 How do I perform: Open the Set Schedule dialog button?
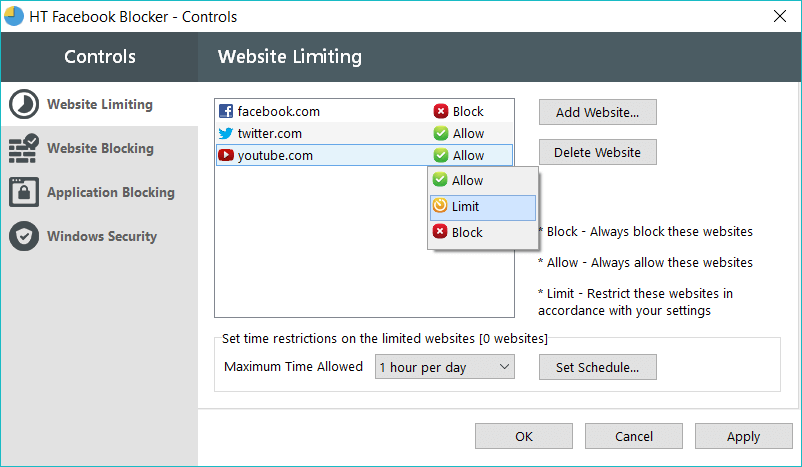[597, 367]
